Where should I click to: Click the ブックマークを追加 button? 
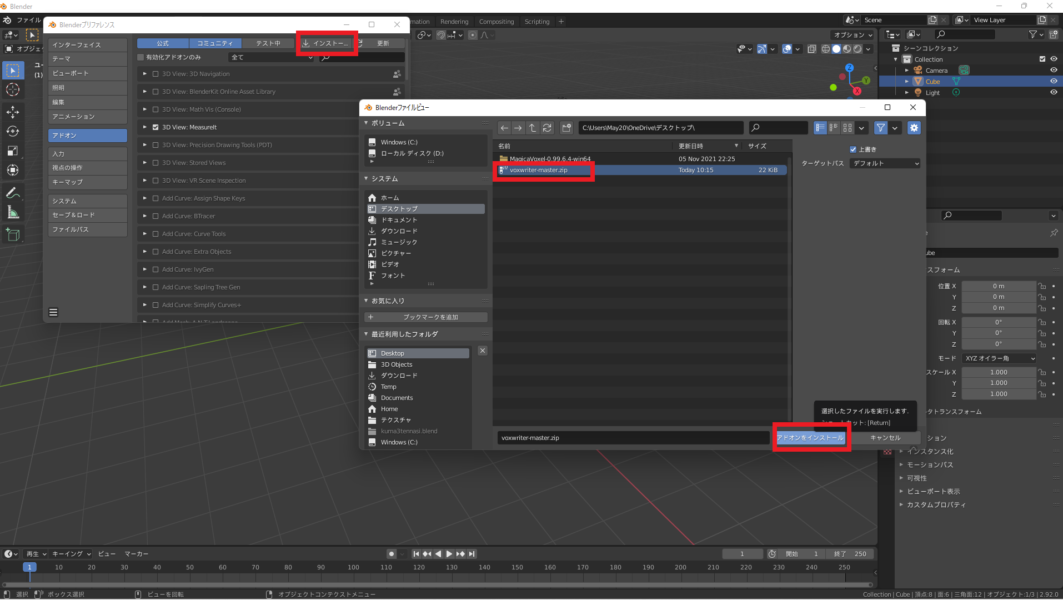[x=426, y=317]
